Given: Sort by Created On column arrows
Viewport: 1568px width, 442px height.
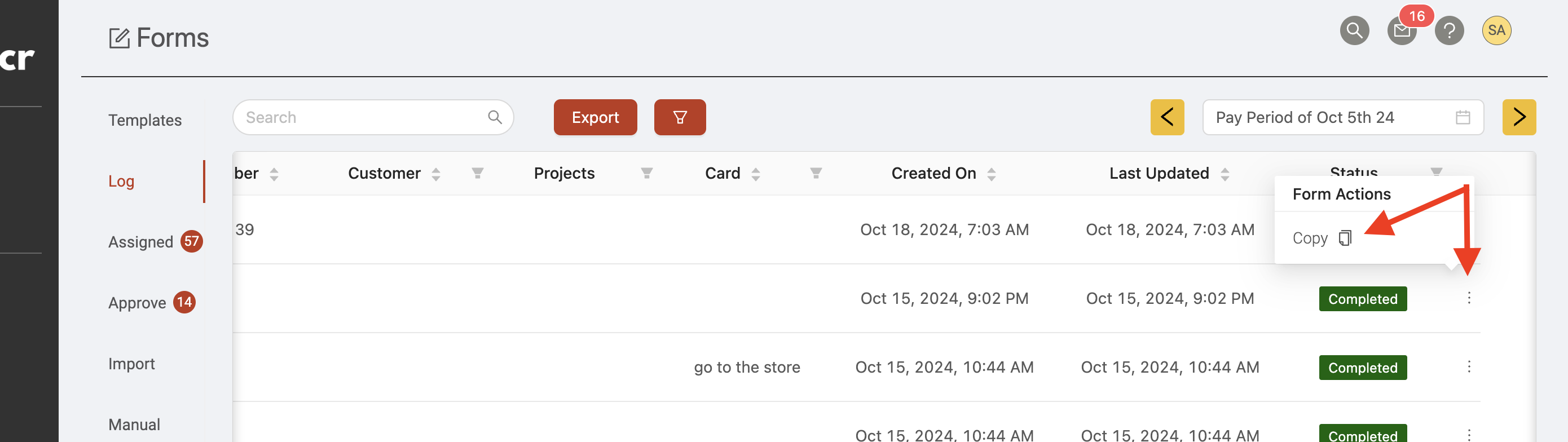Looking at the screenshot, I should [x=991, y=174].
